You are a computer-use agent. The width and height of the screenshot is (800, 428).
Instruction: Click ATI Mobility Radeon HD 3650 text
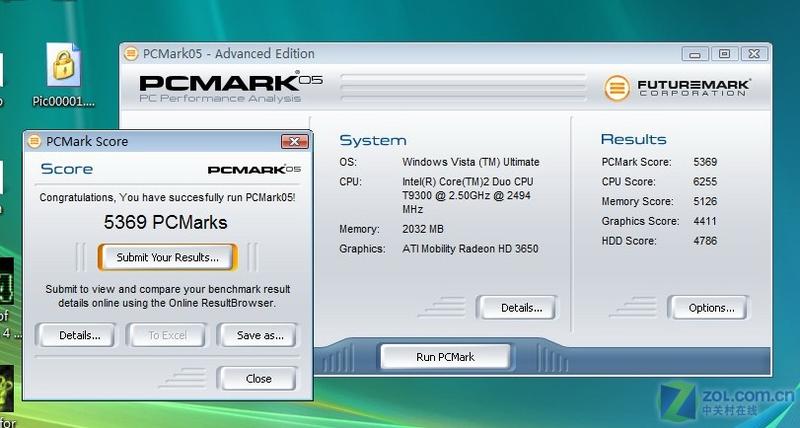point(470,249)
